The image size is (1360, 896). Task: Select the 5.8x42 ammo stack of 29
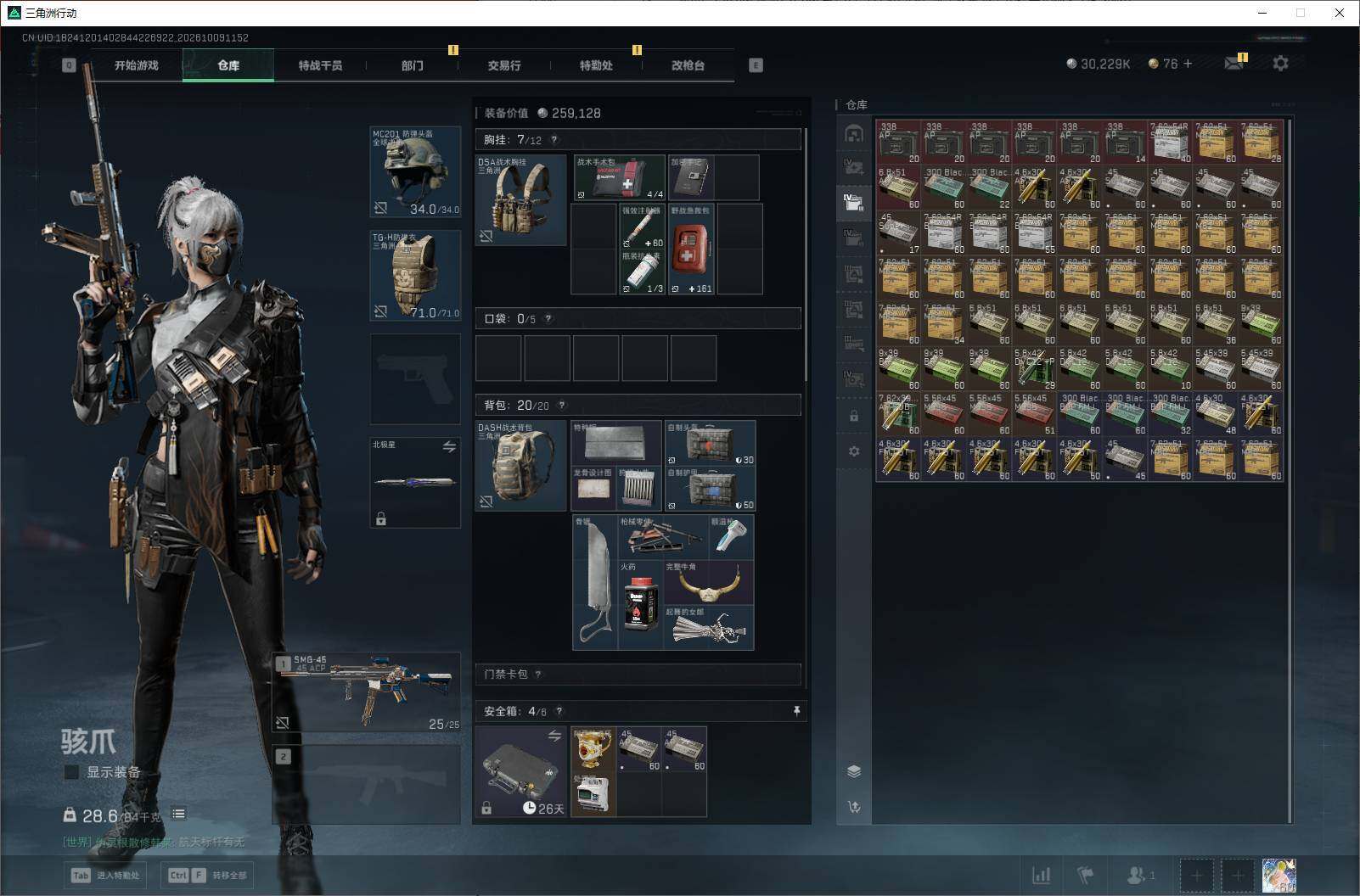tap(1035, 368)
